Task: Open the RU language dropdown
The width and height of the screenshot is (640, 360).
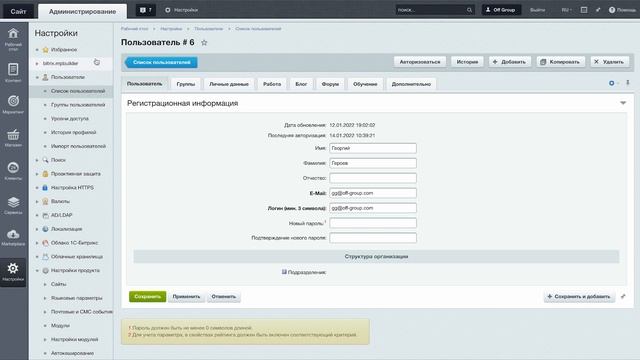Action: [566, 10]
